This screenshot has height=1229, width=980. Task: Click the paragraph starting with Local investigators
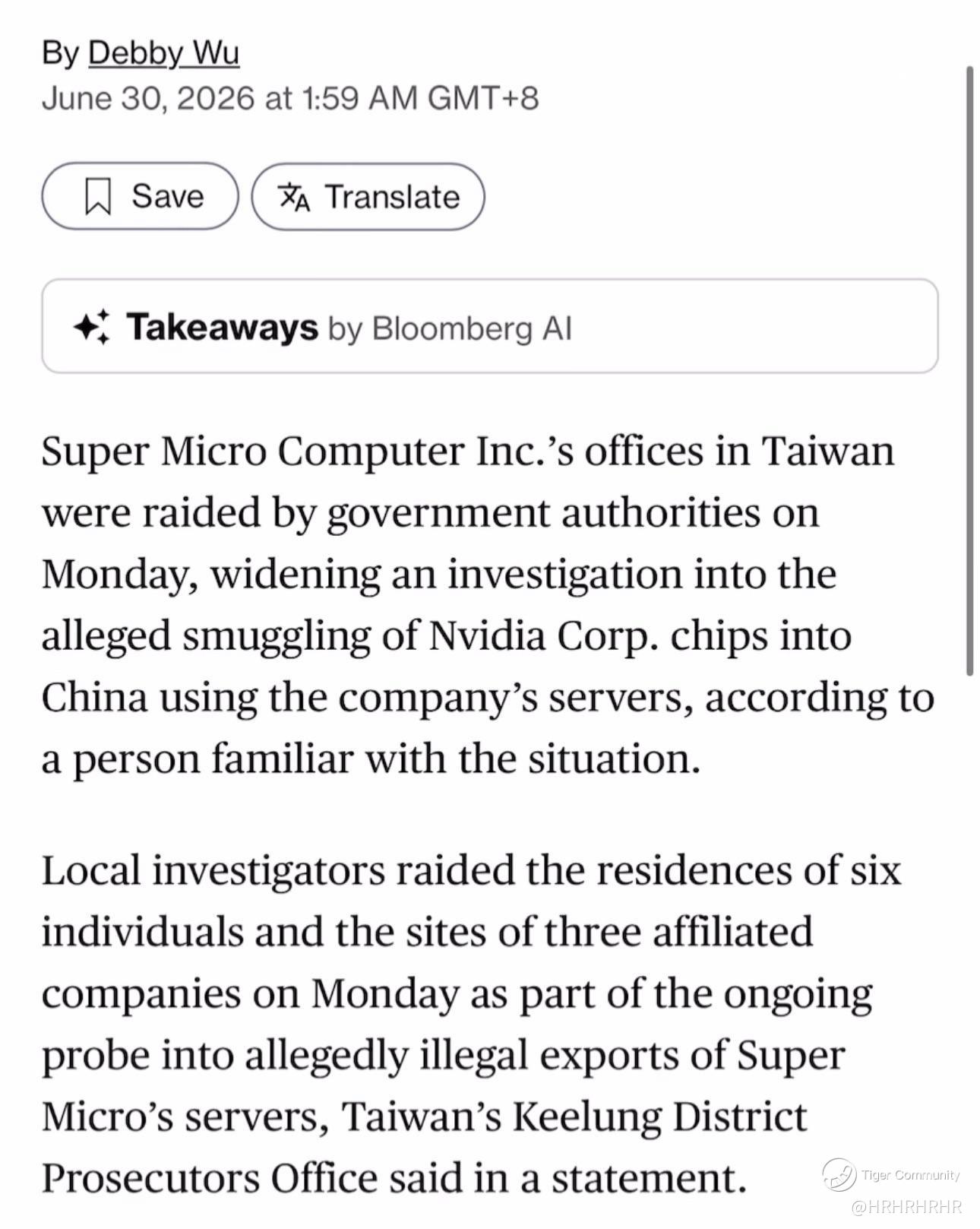point(471,1025)
